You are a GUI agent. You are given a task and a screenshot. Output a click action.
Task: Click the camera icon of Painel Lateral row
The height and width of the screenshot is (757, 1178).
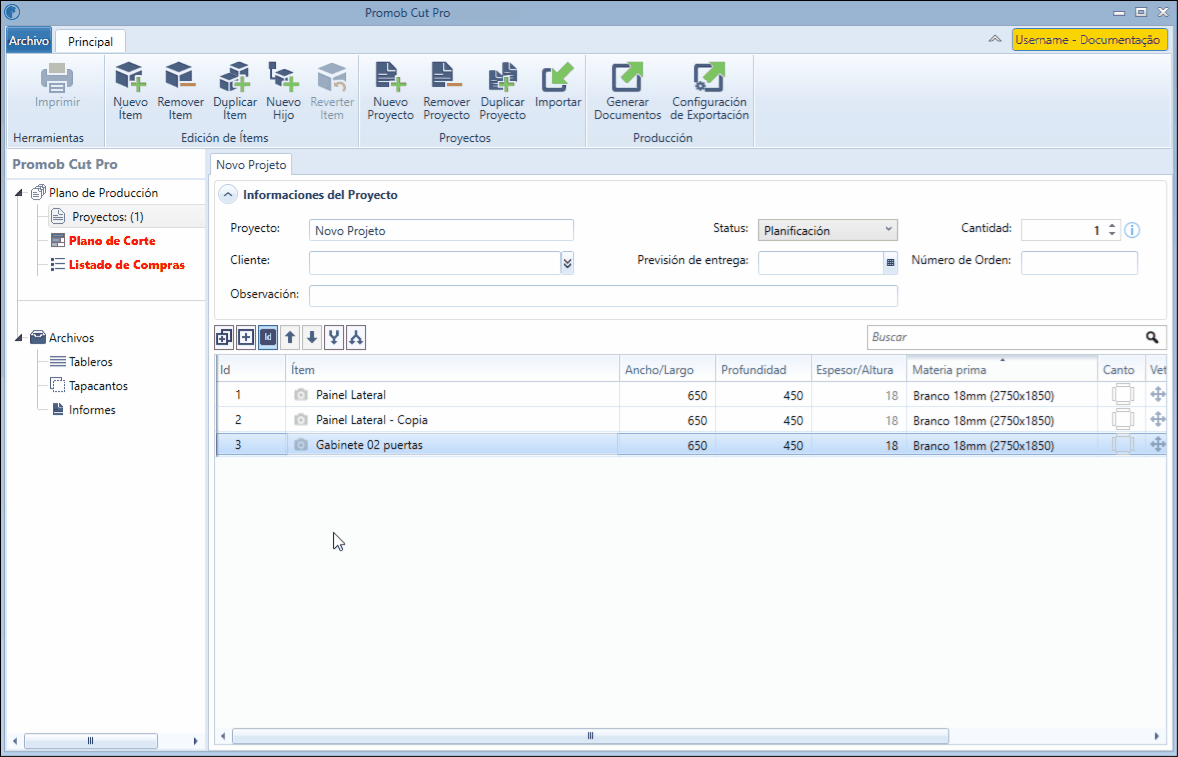301,394
